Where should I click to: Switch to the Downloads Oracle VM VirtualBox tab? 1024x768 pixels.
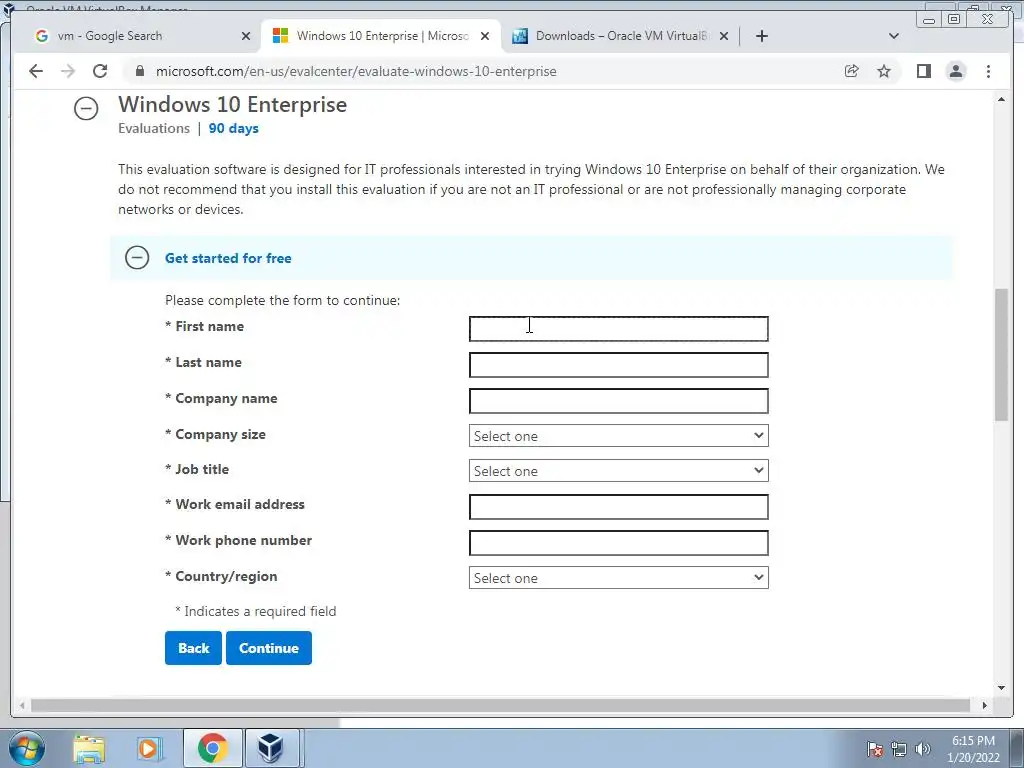pos(620,36)
